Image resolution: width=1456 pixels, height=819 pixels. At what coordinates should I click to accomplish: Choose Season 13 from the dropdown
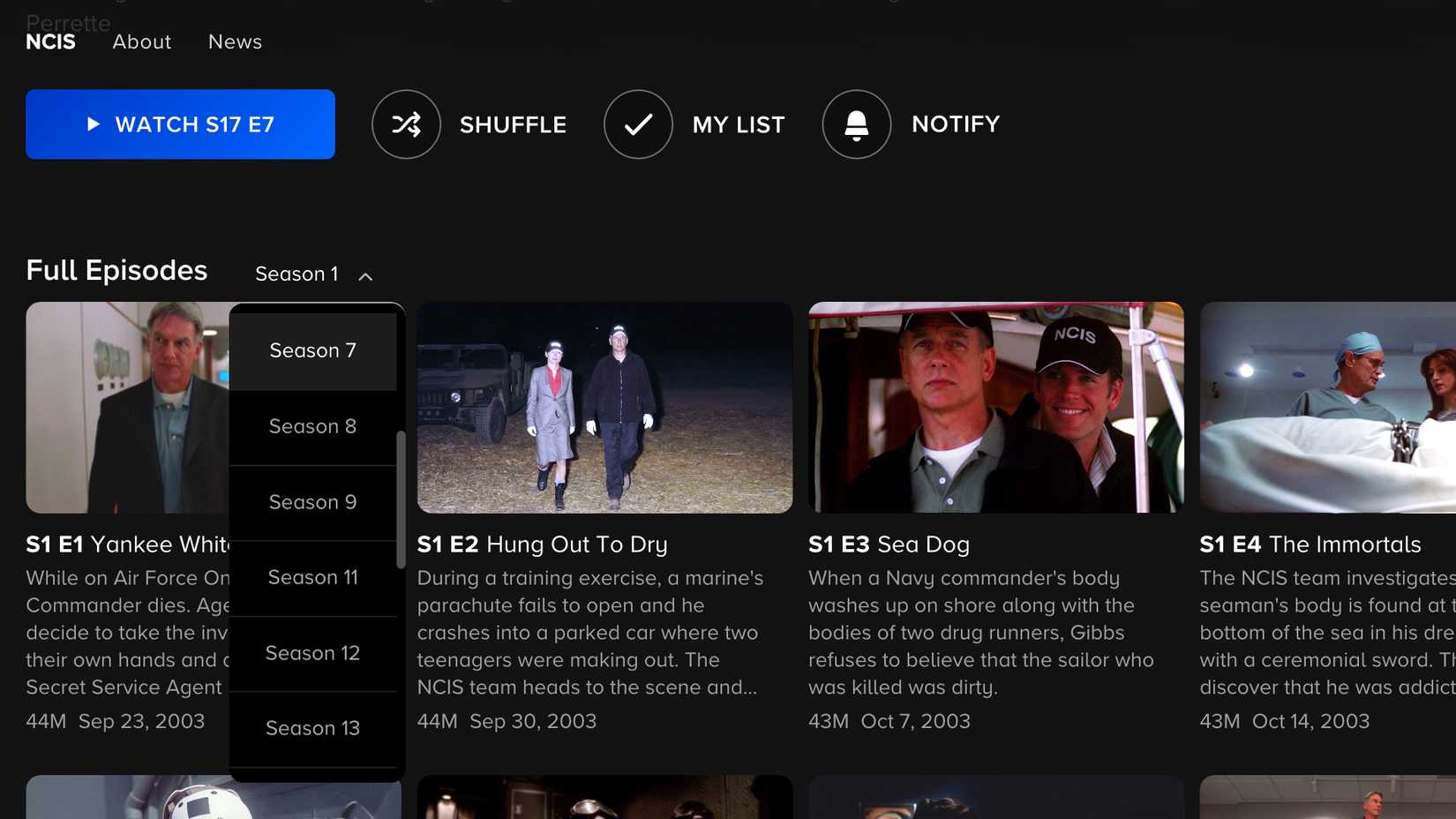pyautogui.click(x=312, y=729)
